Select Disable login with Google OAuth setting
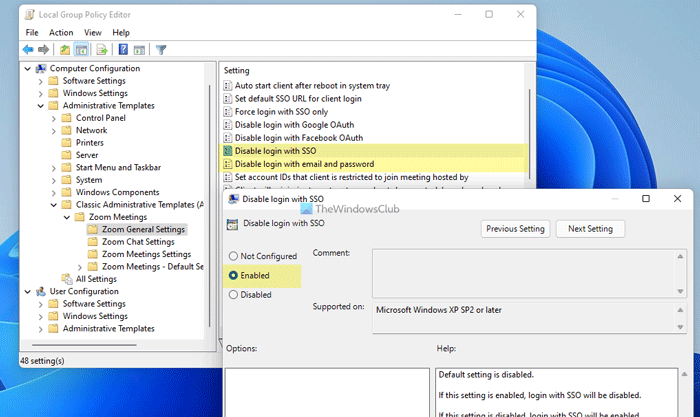This screenshot has width=700, height=417. (294, 125)
